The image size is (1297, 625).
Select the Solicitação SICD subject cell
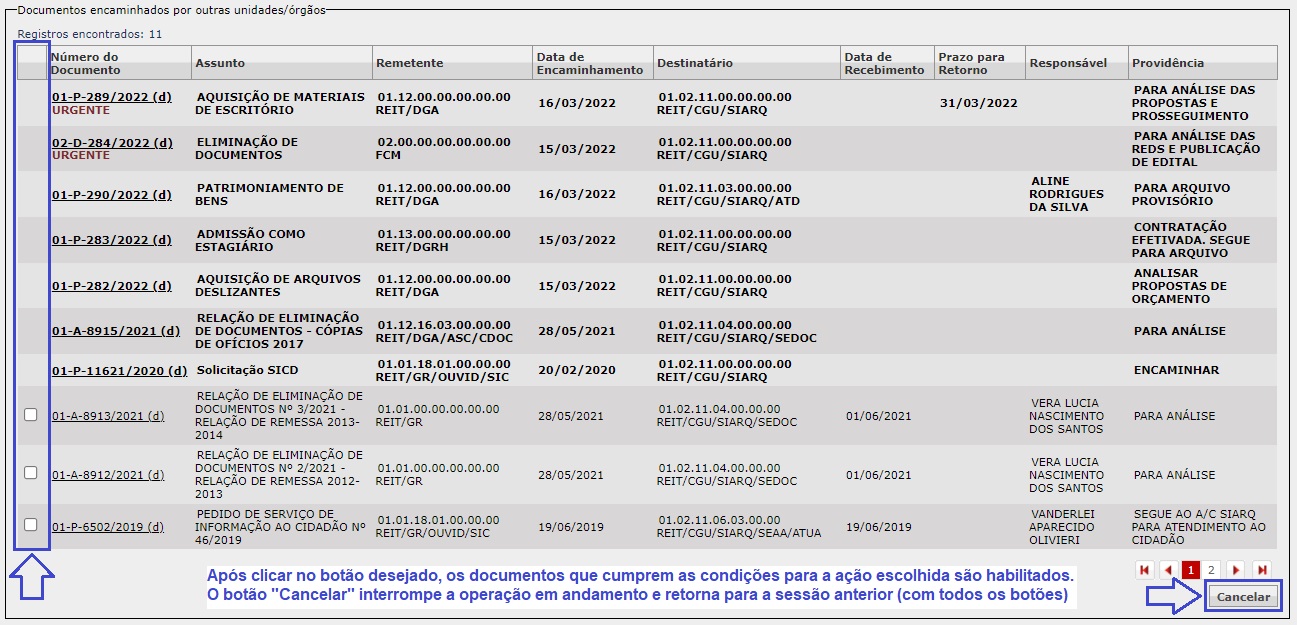tap(247, 370)
